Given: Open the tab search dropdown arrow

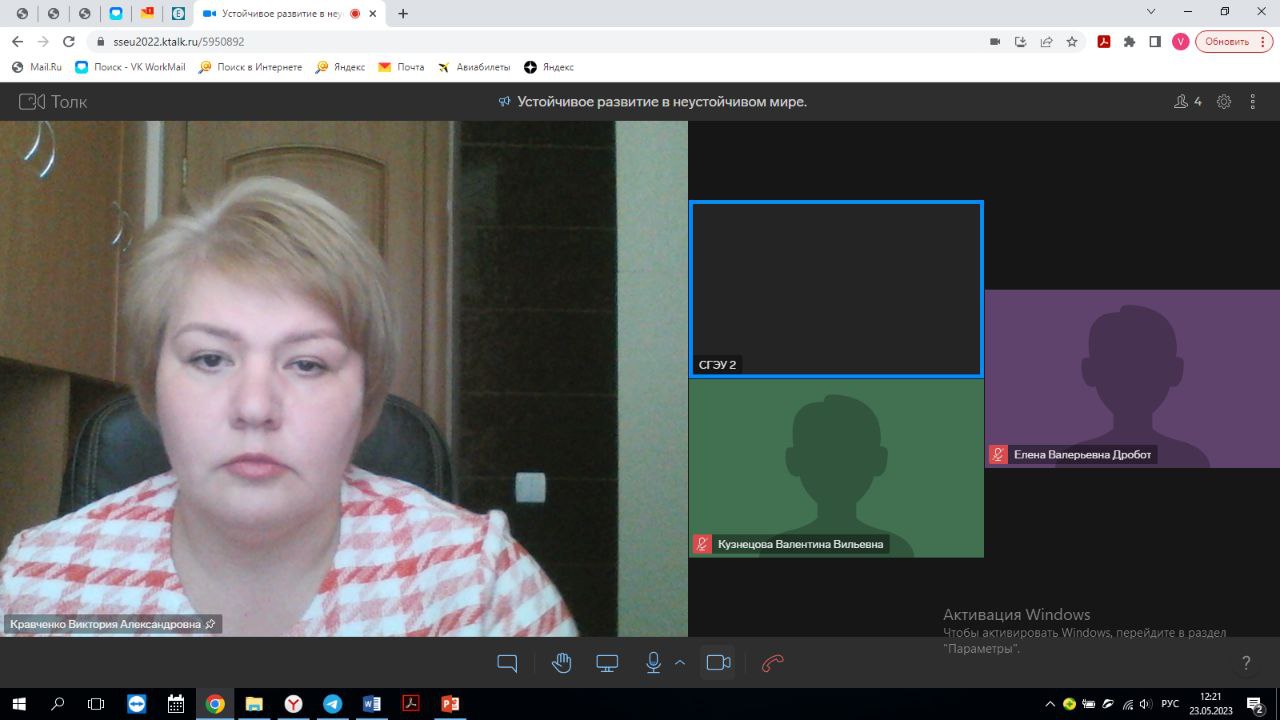Looking at the screenshot, I should tap(1151, 12).
